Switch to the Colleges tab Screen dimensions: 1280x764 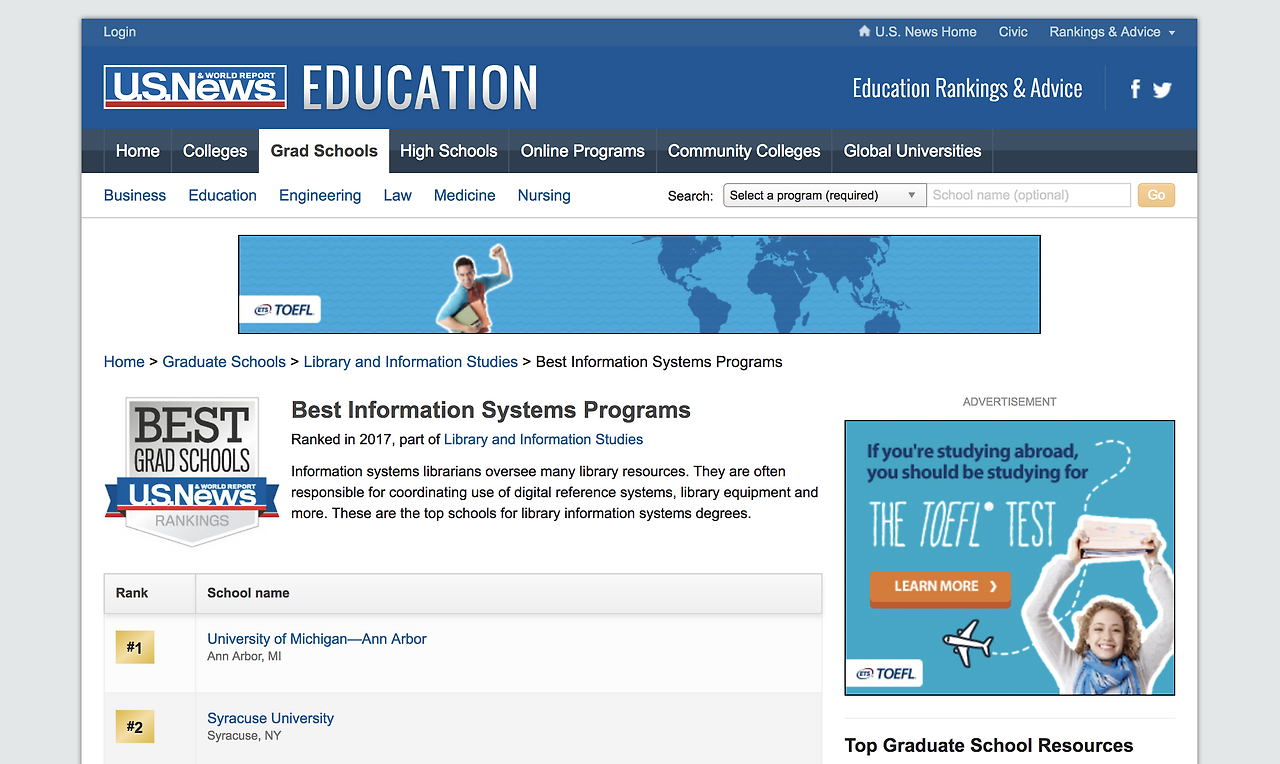pyautogui.click(x=215, y=151)
